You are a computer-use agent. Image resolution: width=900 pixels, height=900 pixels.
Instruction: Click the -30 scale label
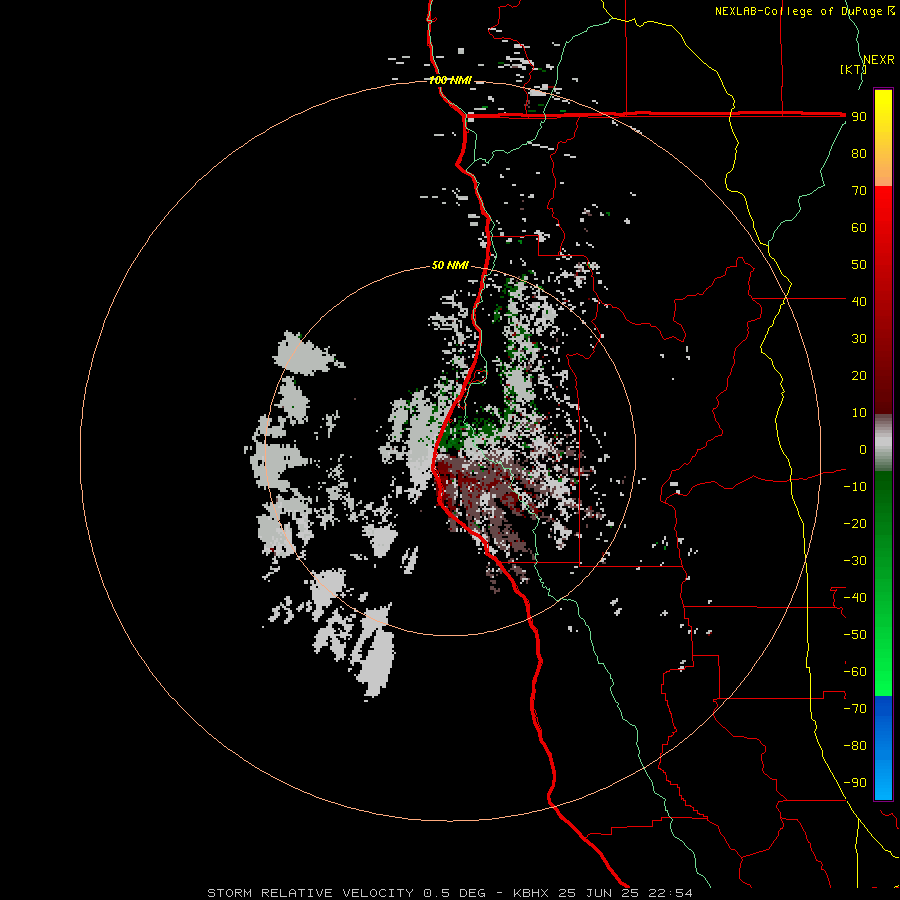(855, 561)
